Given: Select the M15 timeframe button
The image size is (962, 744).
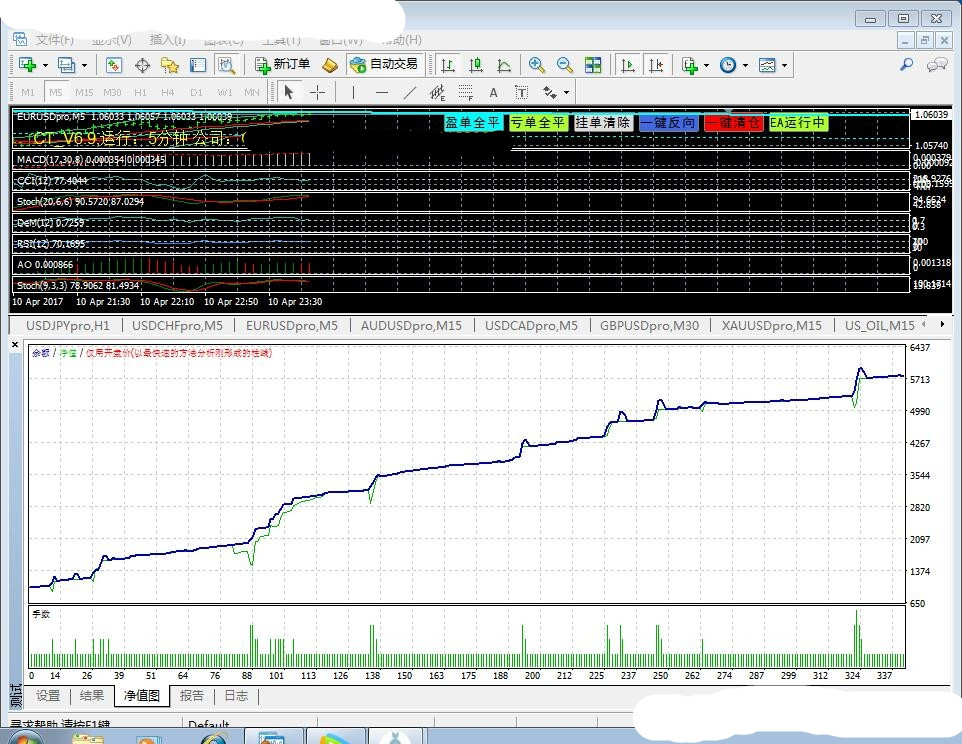Looking at the screenshot, I should coord(84,92).
